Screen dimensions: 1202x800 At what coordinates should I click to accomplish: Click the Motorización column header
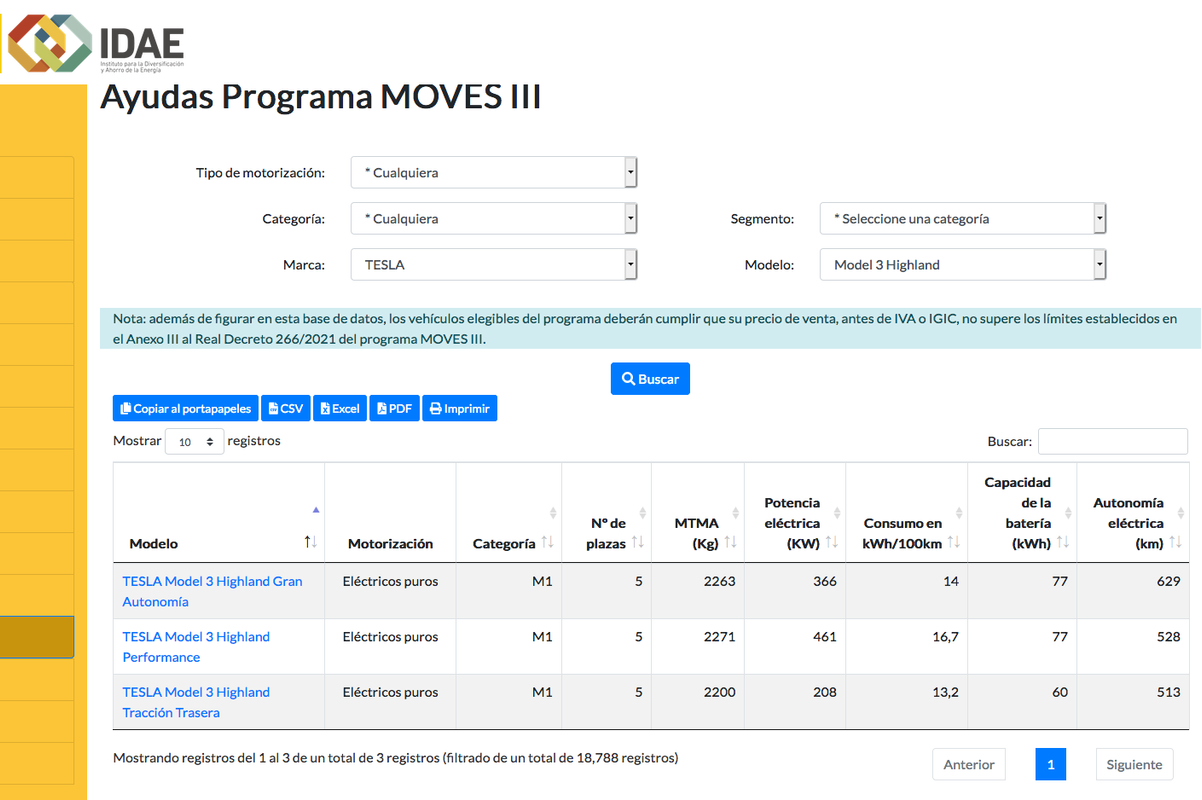(390, 512)
